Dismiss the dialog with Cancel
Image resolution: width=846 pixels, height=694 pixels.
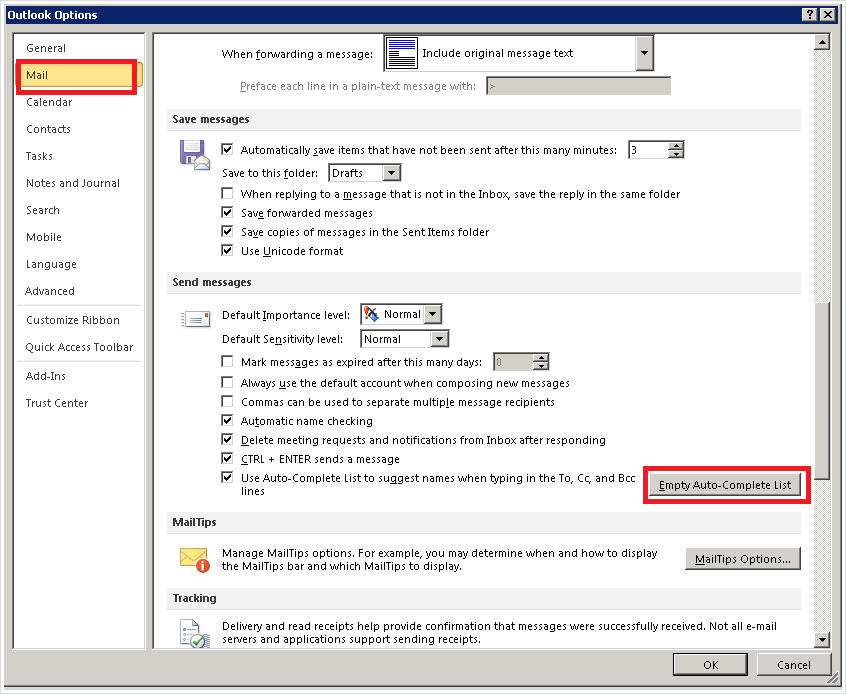[x=794, y=665]
